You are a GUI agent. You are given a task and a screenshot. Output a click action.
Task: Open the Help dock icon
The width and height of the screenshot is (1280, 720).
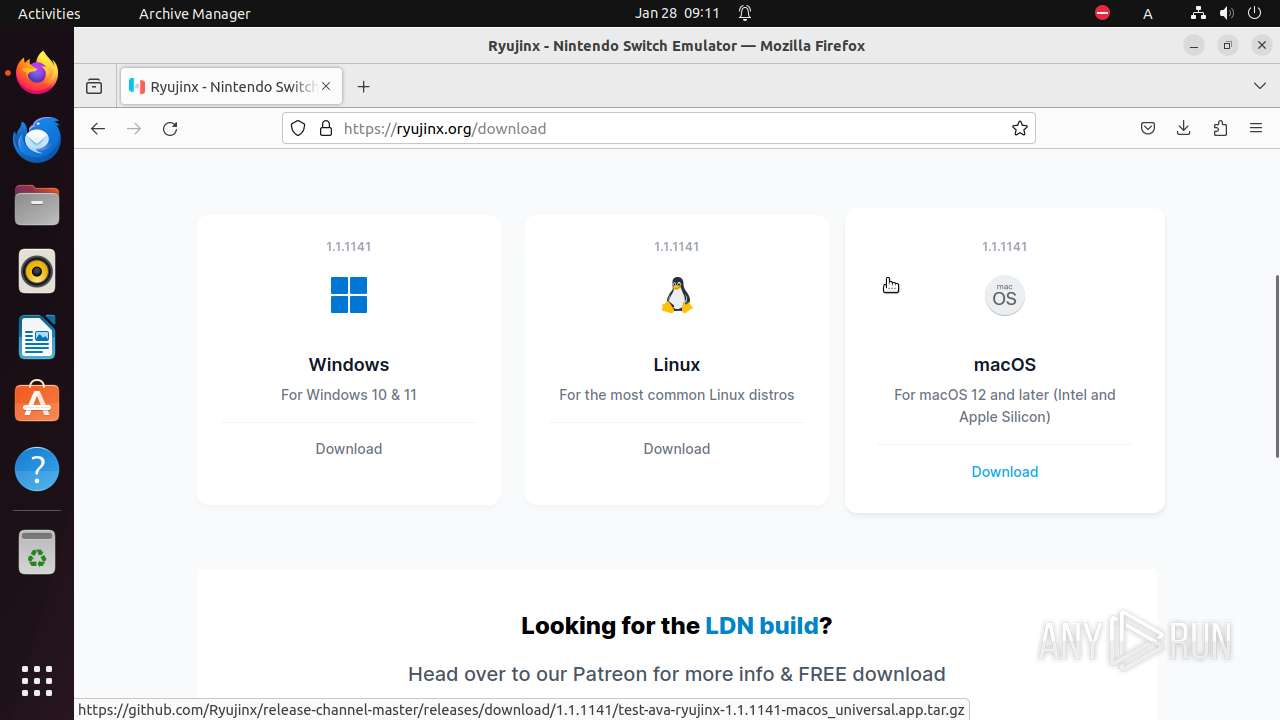[37, 469]
